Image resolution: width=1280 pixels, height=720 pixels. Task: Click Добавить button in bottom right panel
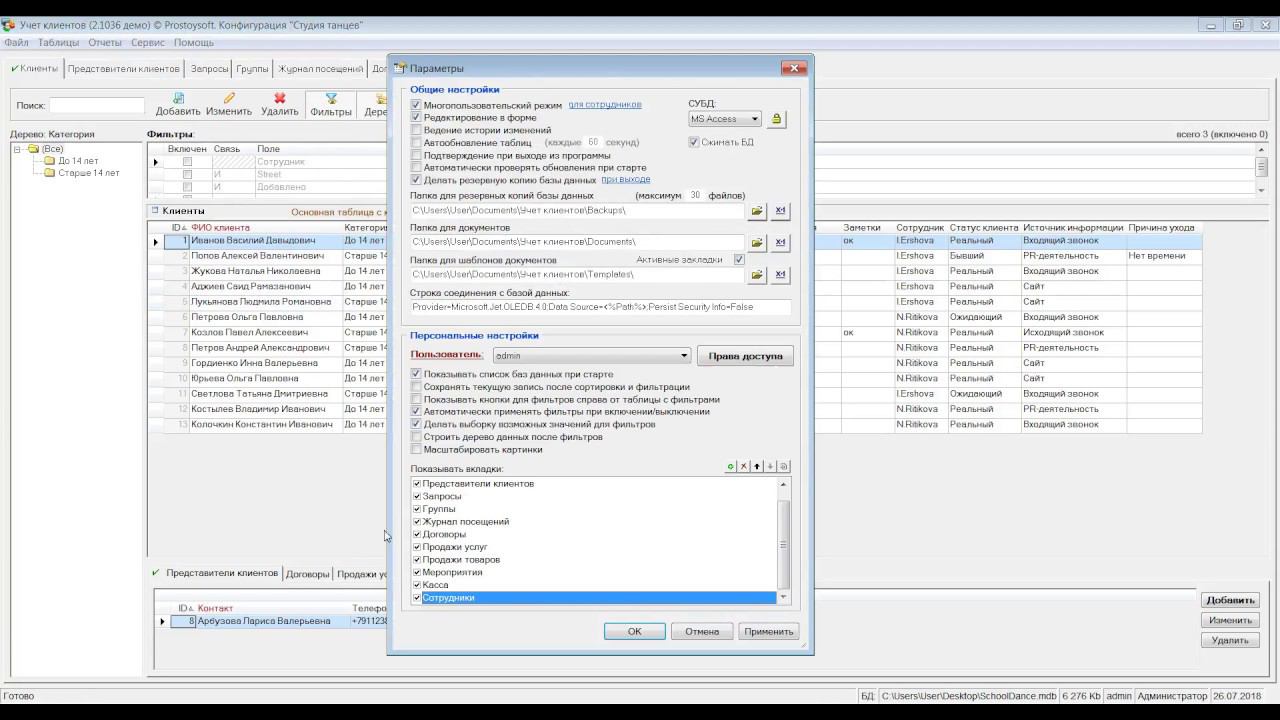(x=1230, y=601)
